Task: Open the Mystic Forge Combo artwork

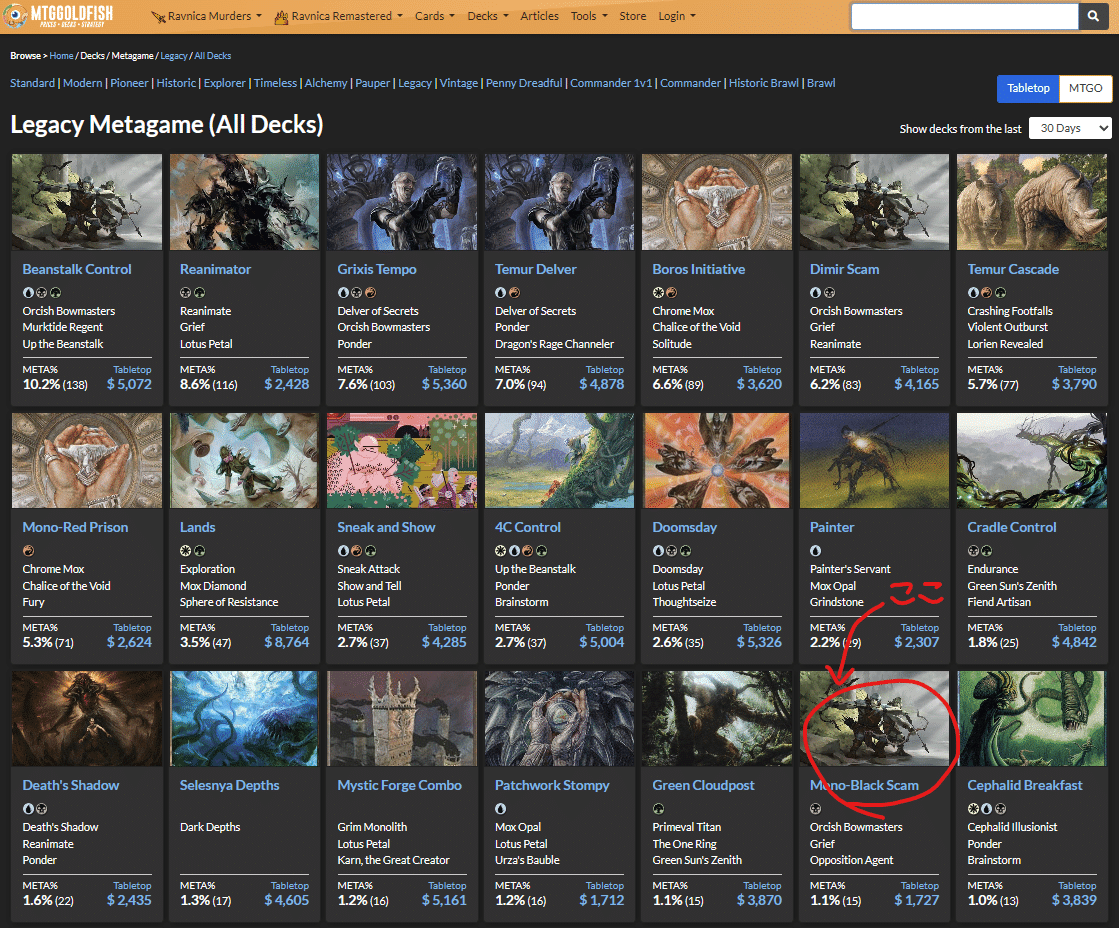Action: coord(402,718)
